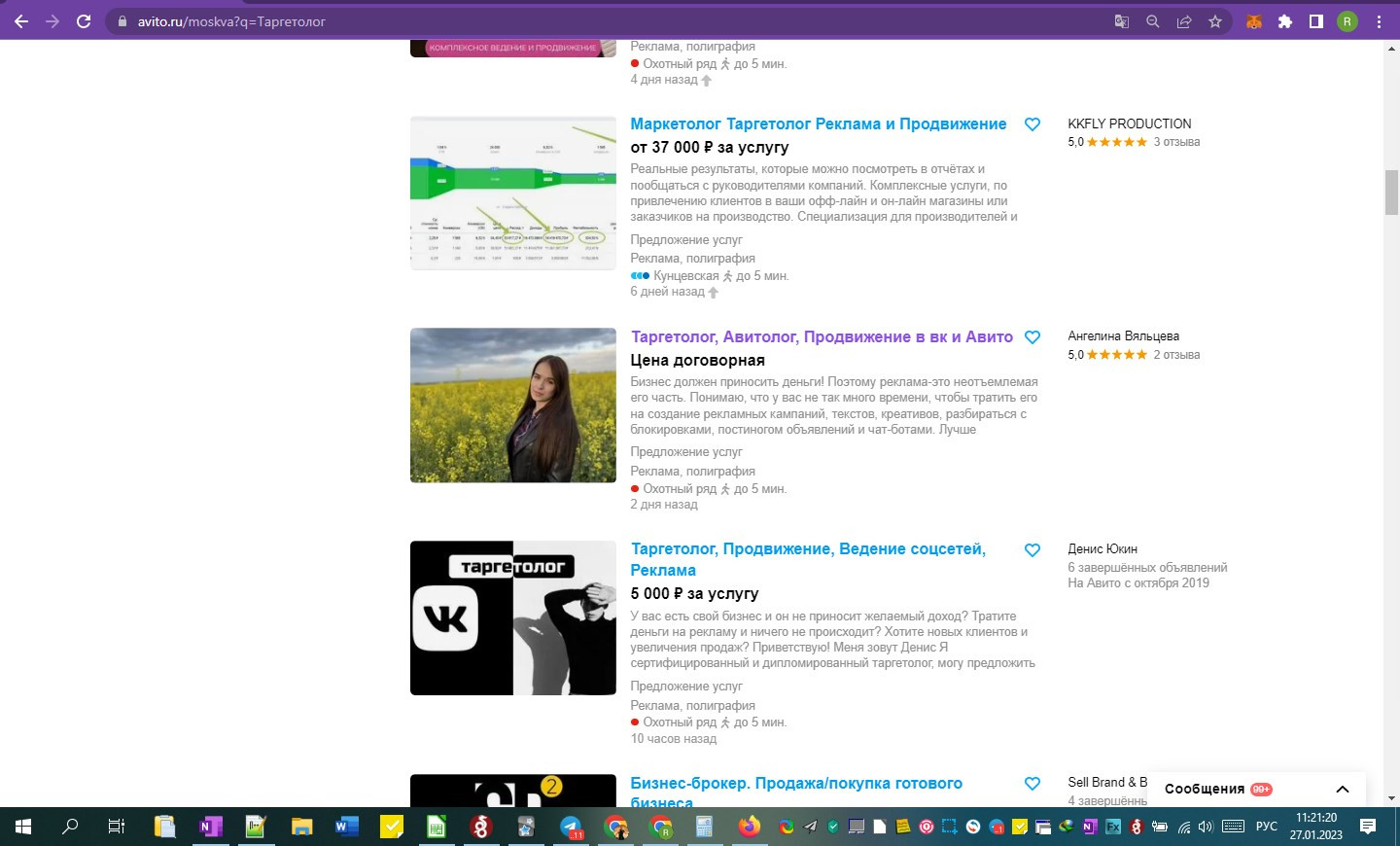Click the price от 37 000 ₽ за услугу
The image size is (1400, 846).
[x=710, y=148]
